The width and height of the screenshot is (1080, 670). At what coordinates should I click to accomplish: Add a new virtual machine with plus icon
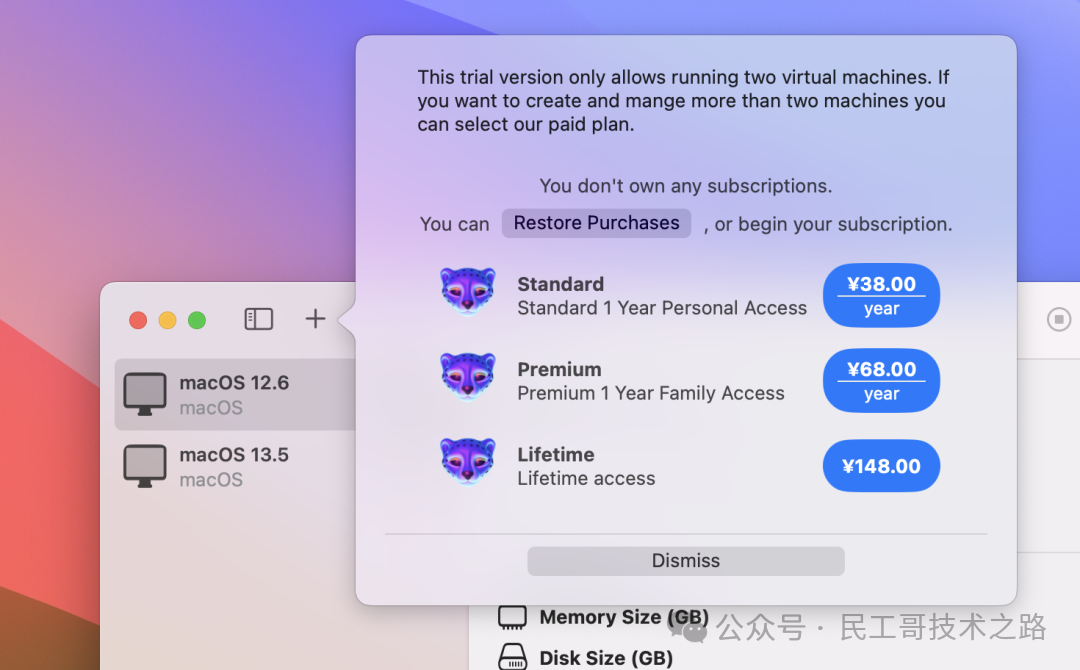(315, 319)
